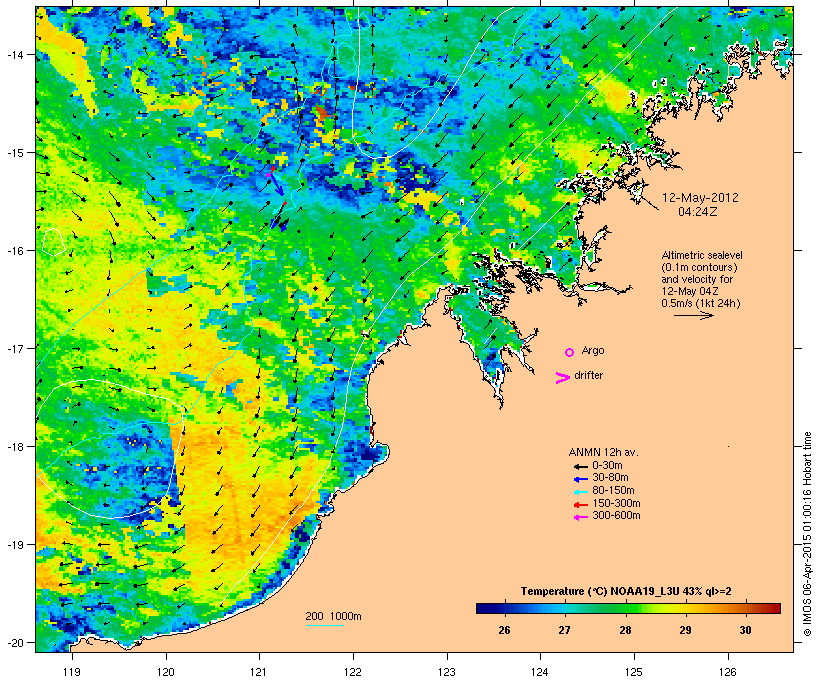Click the longitude axis label '125'
This screenshot has width=820, height=680.
634,672
